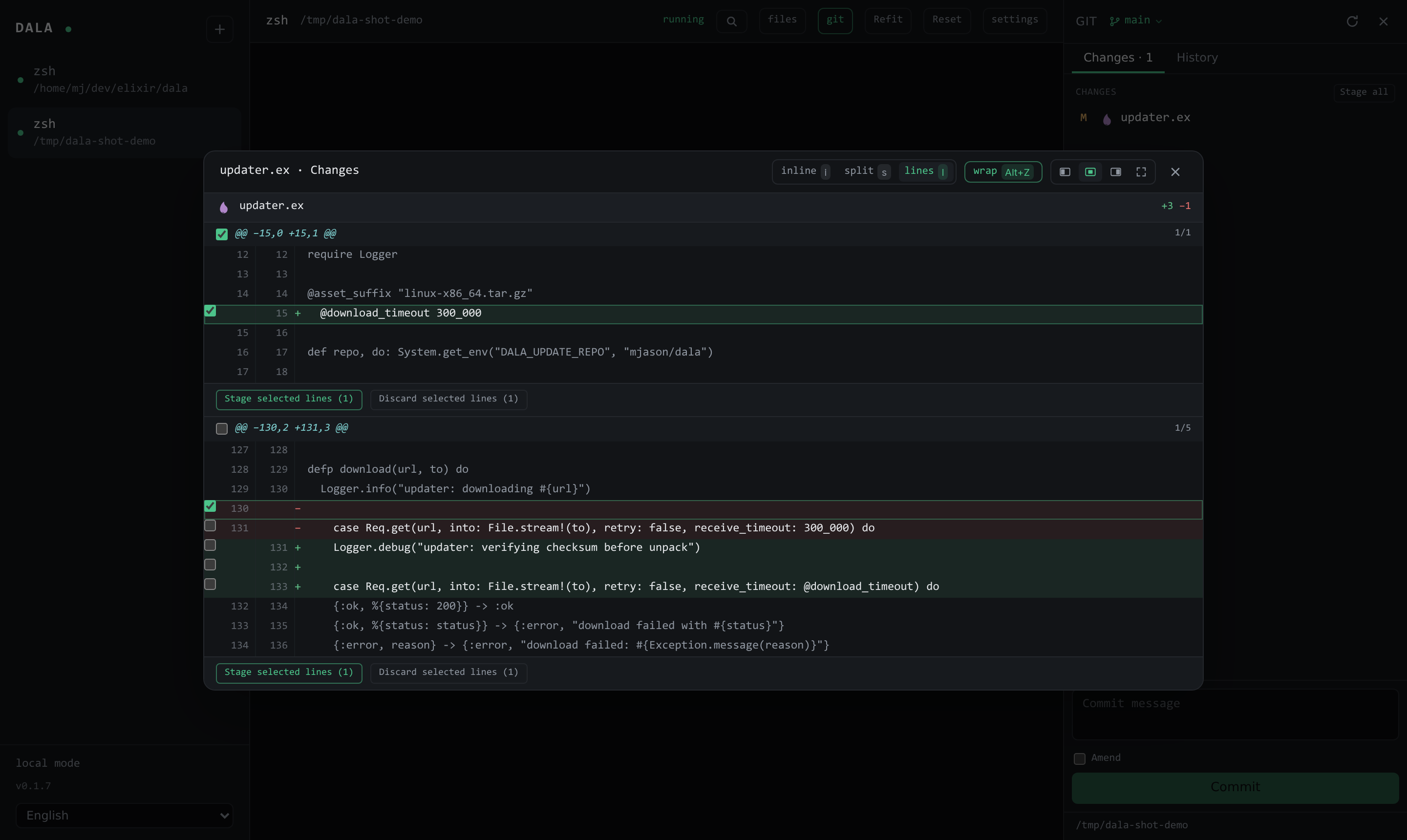
Task: Click the plus icon to add a session
Action: 220,29
